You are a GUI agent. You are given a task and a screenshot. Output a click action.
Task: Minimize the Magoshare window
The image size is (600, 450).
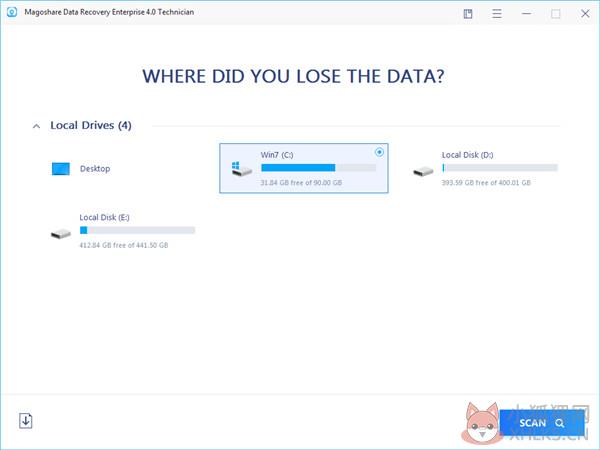(x=527, y=14)
